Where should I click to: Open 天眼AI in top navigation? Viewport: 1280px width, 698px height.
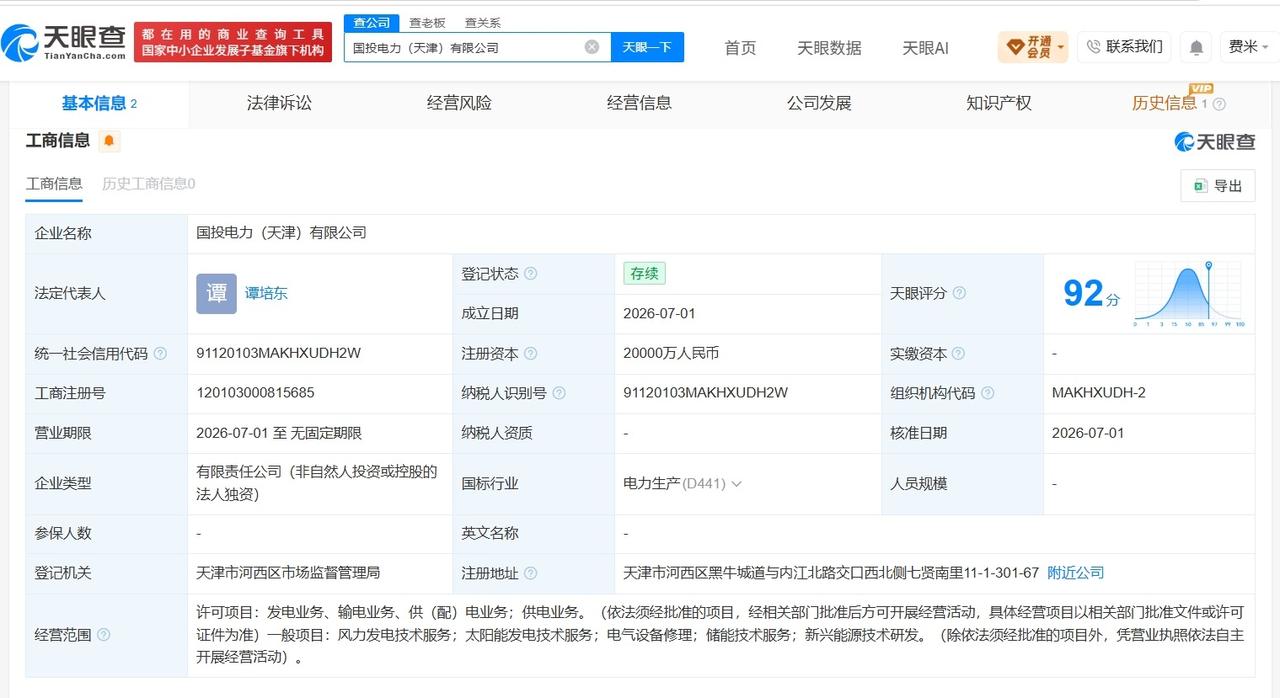click(x=925, y=48)
